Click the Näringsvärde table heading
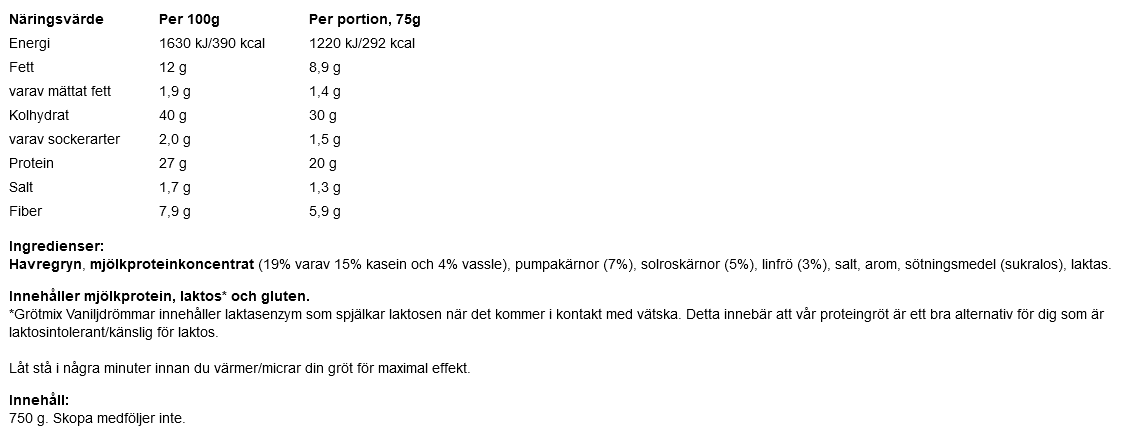Image resolution: width=1124 pixels, height=436 pixels. coord(56,20)
